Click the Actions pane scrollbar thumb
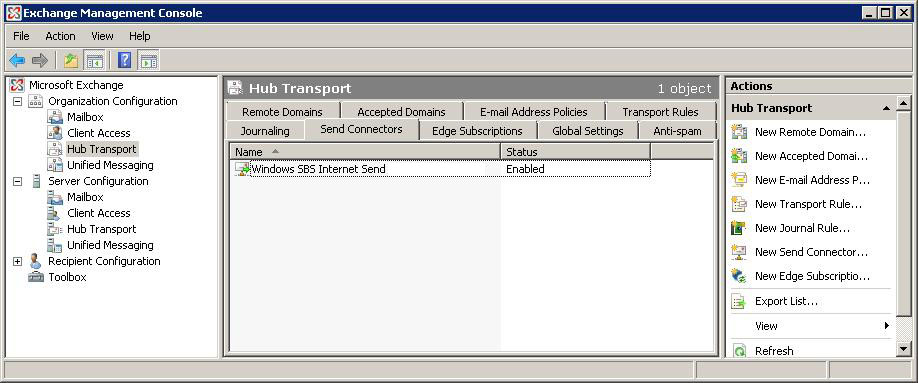The height and width of the screenshot is (383, 918). click(x=904, y=213)
